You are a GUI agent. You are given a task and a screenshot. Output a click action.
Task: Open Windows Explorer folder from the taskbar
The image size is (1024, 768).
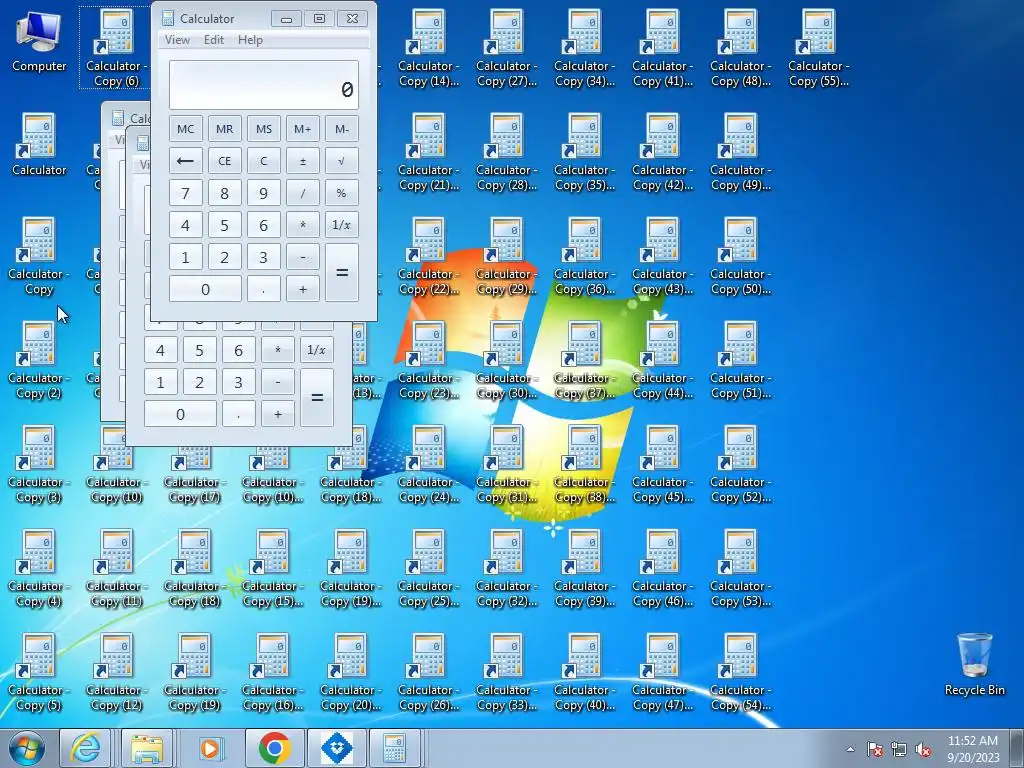[x=147, y=748]
